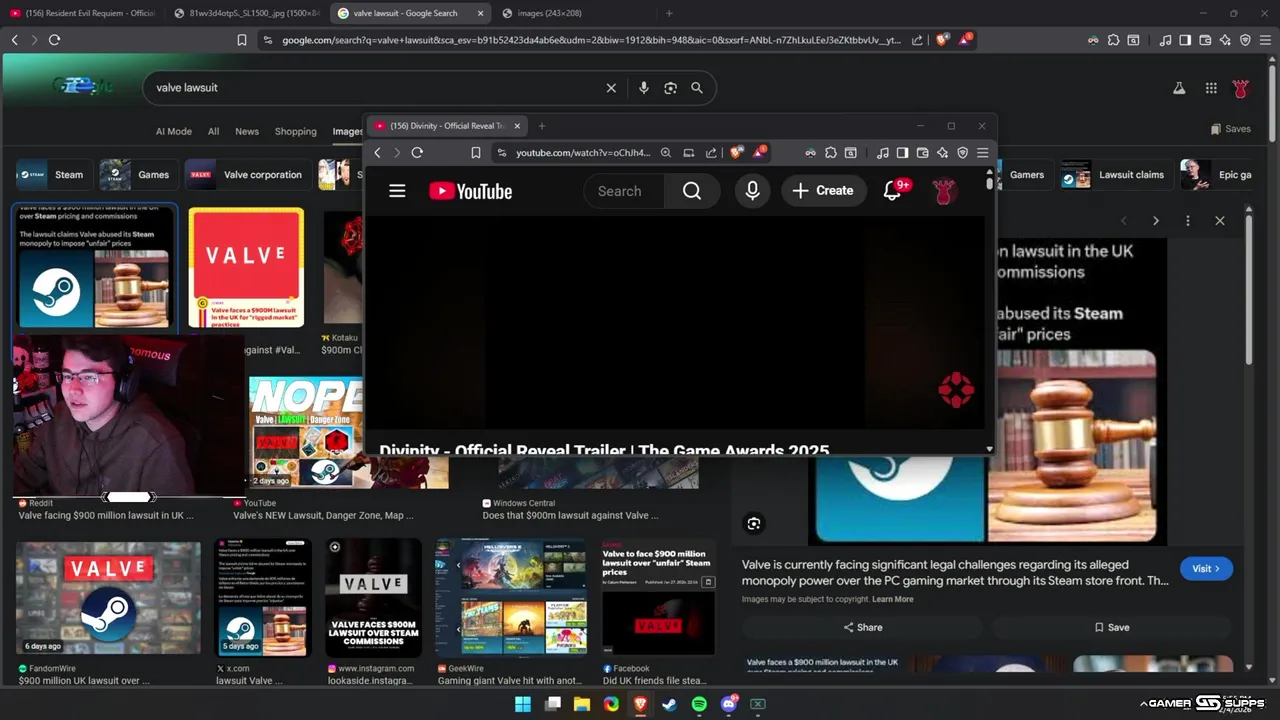Save the previewed image
Screen dimensions: 1280x720
click(x=1111, y=627)
